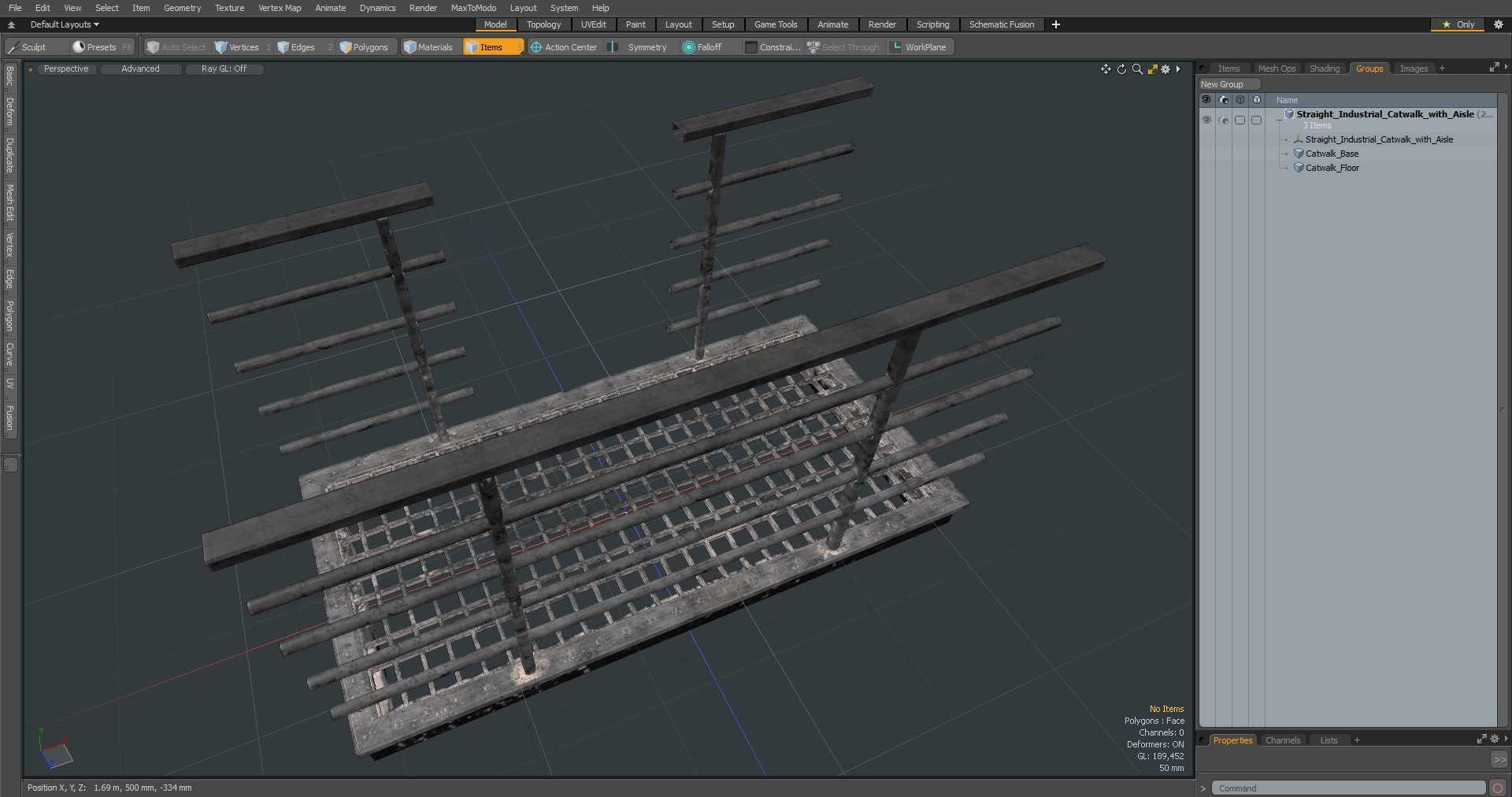1512x797 pixels.
Task: Switch to the Game Tools layout tab
Action: pyautogui.click(x=776, y=24)
